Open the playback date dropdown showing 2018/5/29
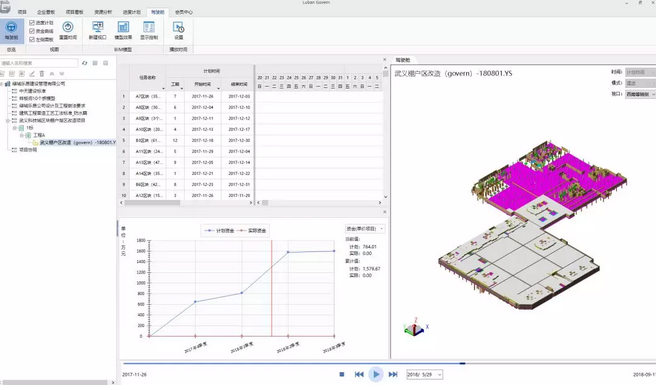The image size is (656, 390). pyautogui.click(x=425, y=375)
